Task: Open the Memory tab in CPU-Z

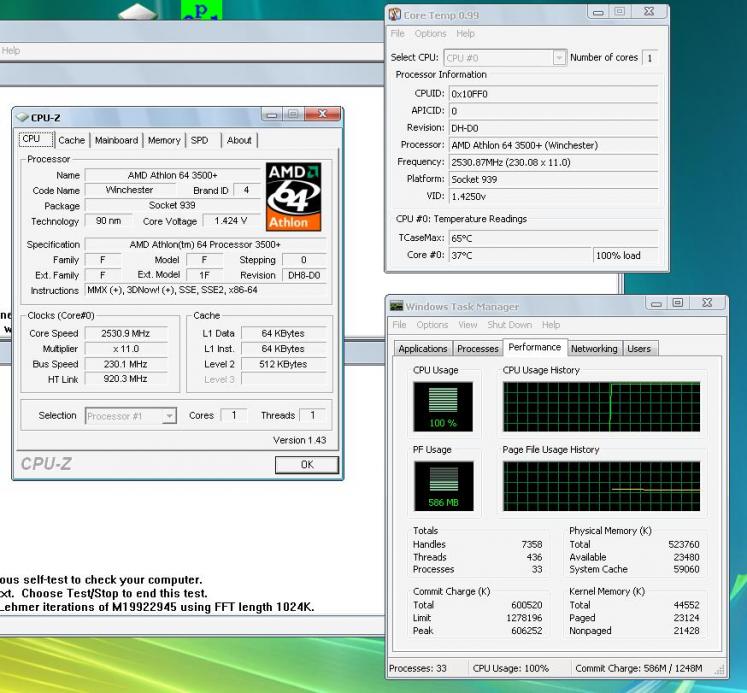Action: 164,141
